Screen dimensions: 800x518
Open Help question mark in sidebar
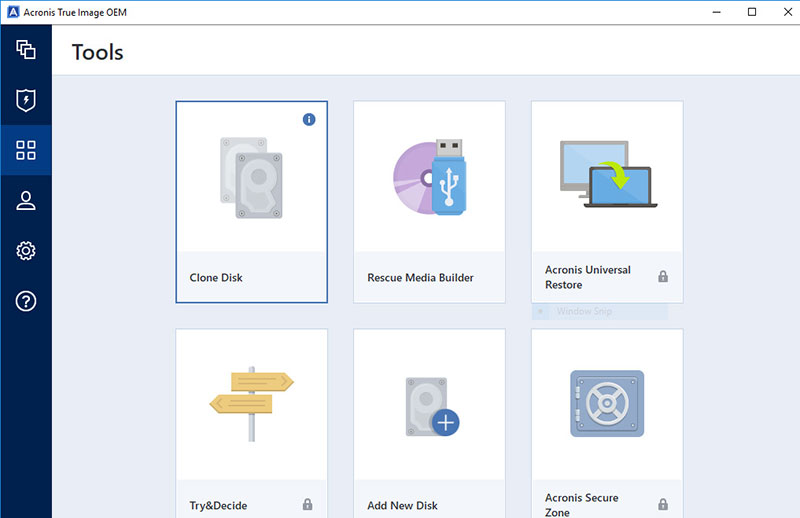26,301
